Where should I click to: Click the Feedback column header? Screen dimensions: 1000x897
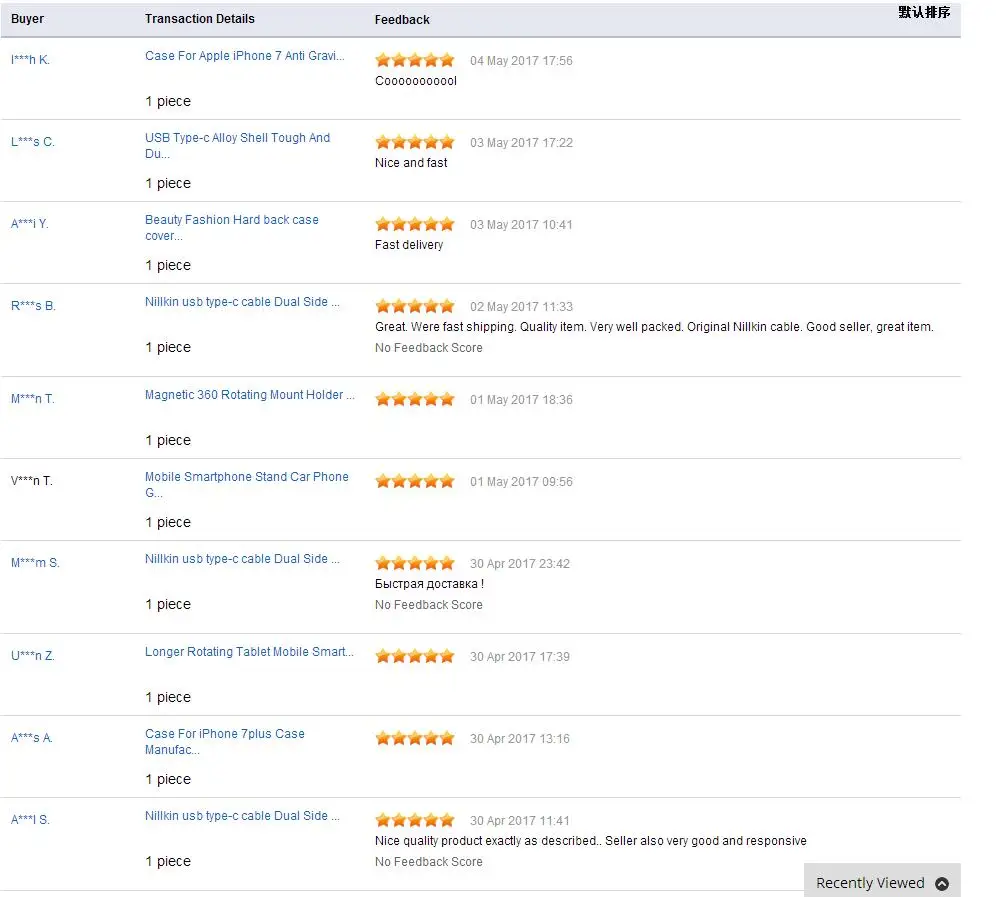pyautogui.click(x=402, y=20)
